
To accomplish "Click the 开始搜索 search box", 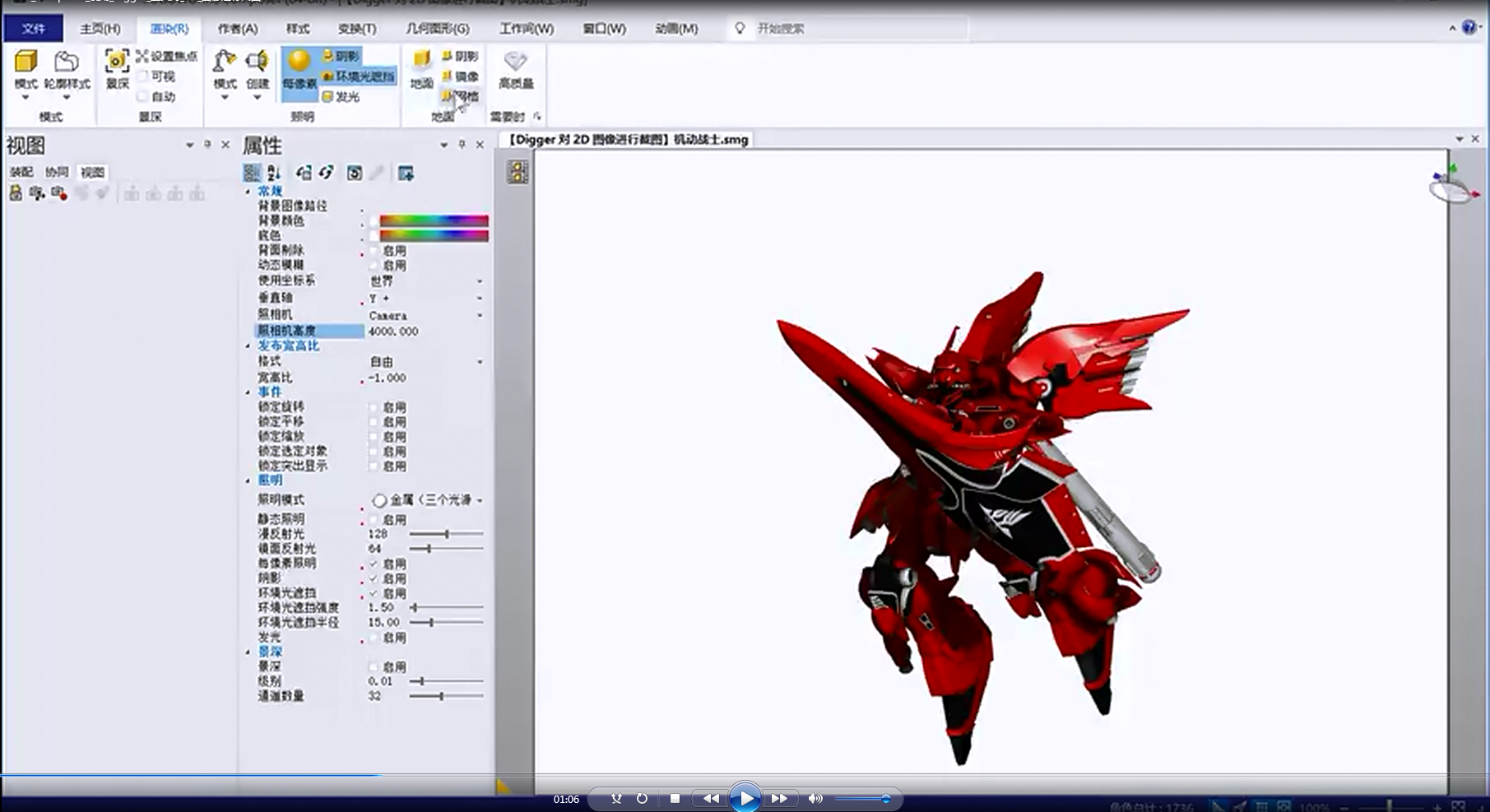I will [x=860, y=28].
